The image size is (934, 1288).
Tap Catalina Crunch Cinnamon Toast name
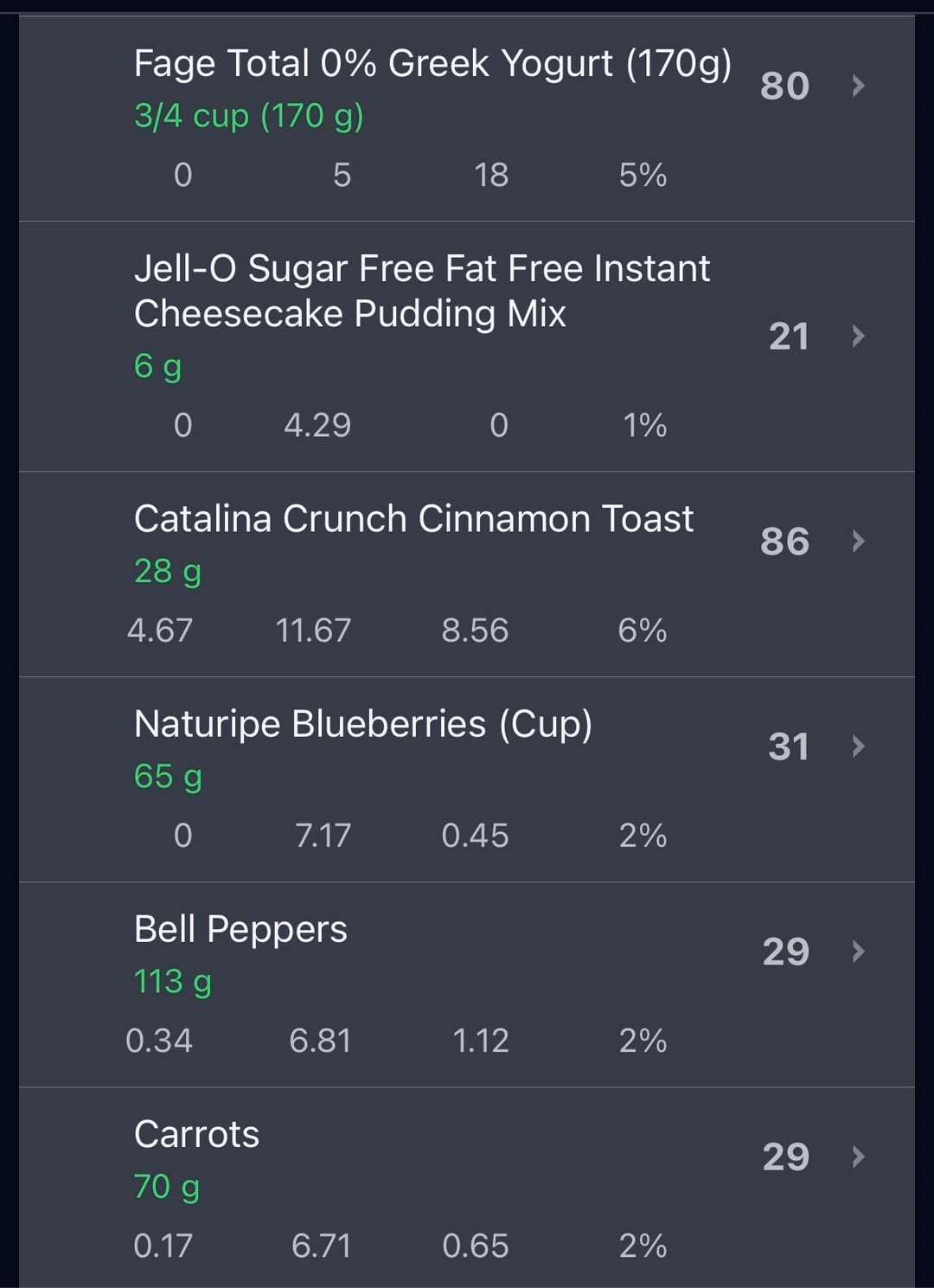pyautogui.click(x=413, y=519)
